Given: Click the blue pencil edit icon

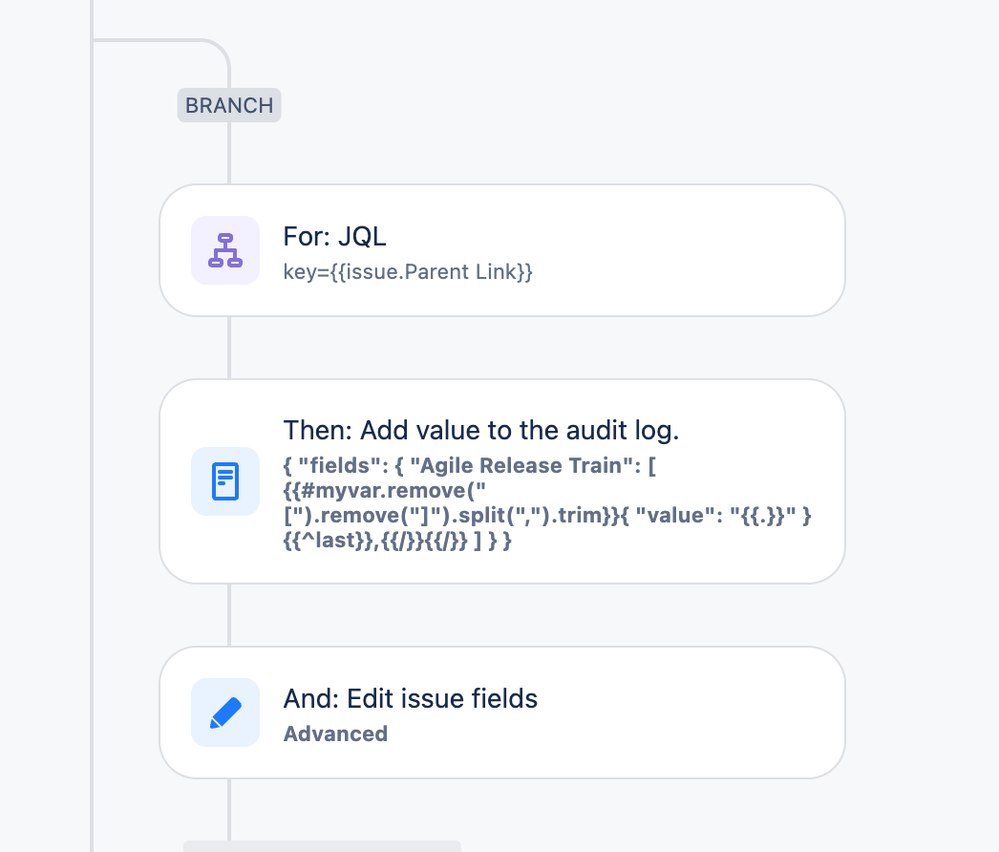Looking at the screenshot, I should point(225,712).
